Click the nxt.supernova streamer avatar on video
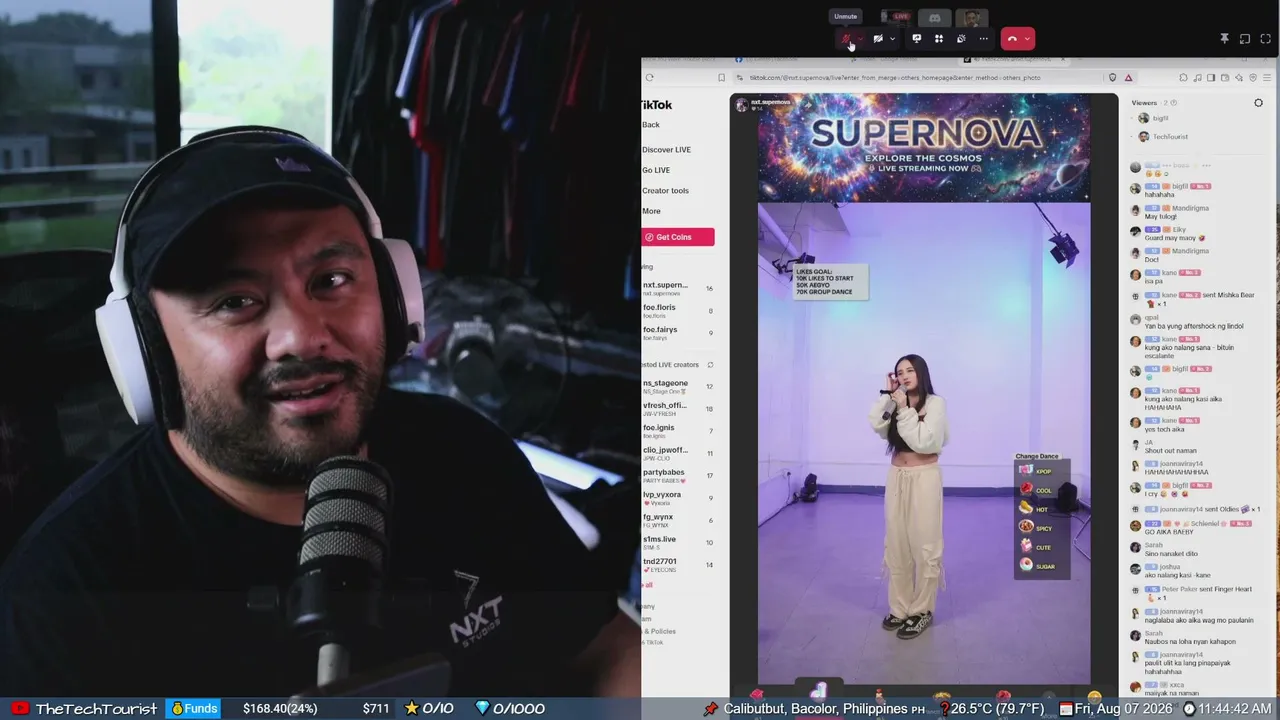1280x720 pixels. (x=741, y=104)
